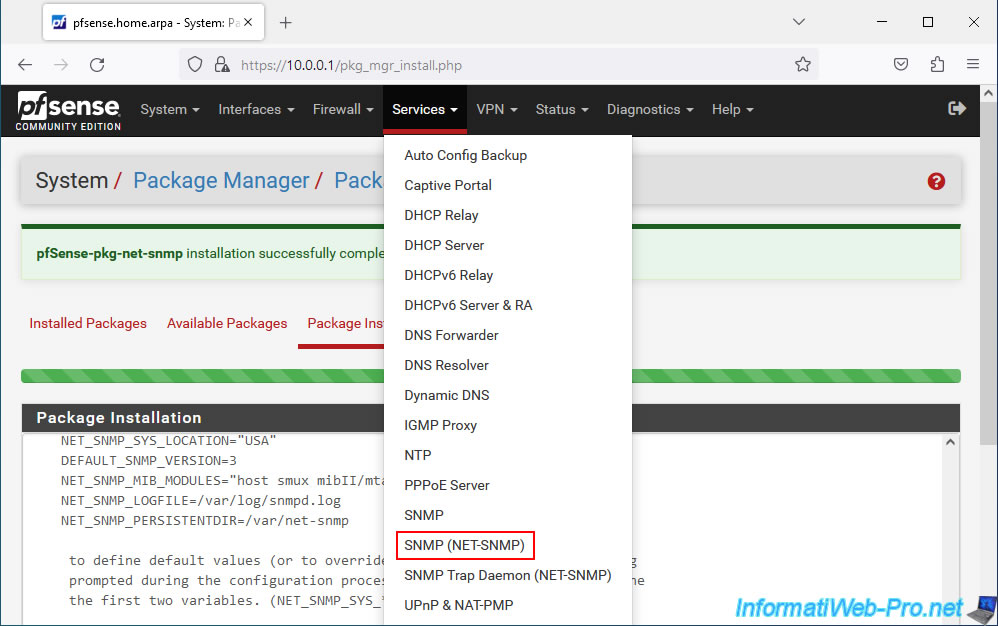Switch to Installed Packages tab
Image resolution: width=998 pixels, height=626 pixels.
pos(88,323)
